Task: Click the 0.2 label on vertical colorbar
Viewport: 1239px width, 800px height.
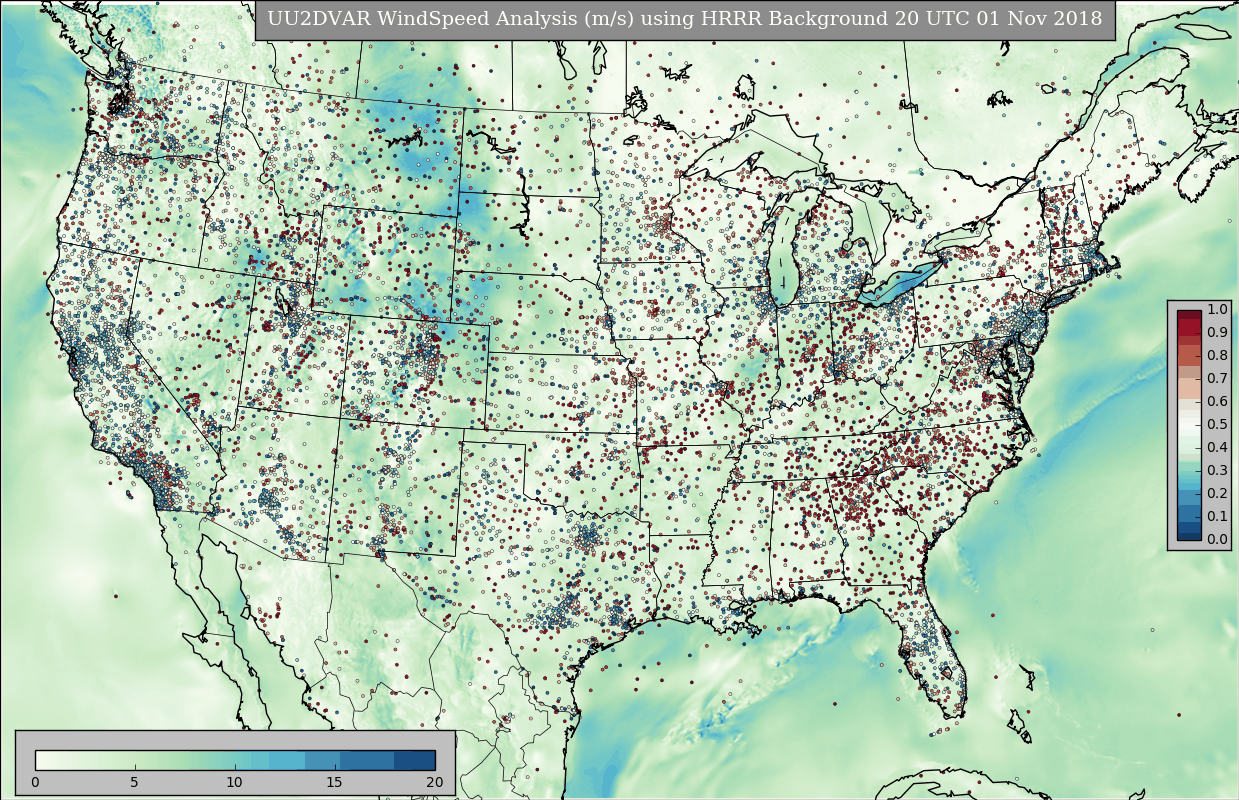Action: tap(1217, 493)
